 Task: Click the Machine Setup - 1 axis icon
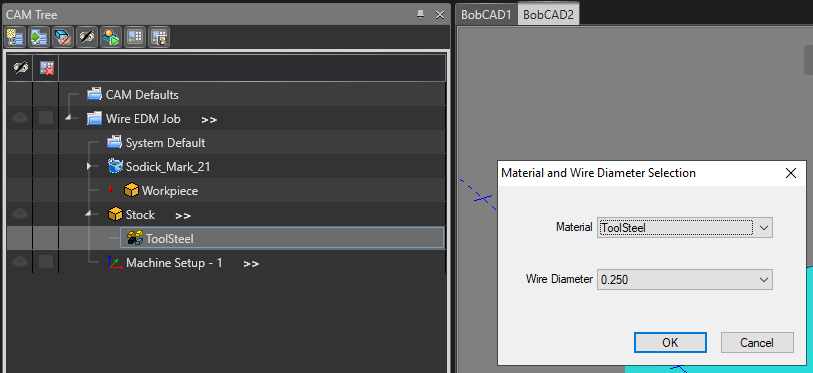[115, 262]
